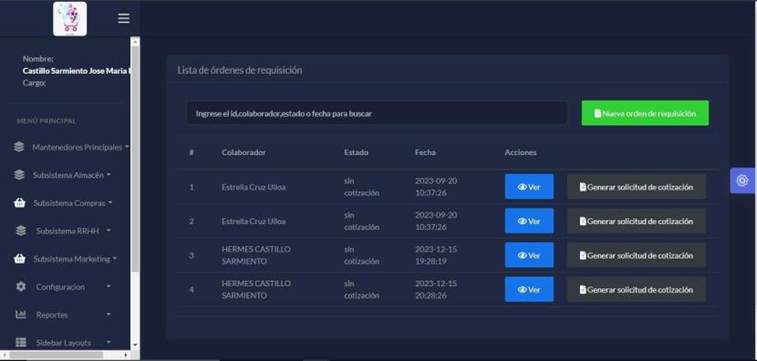757x361 pixels.
Task: Expand Subsistema Compras dropdown arrow
Action: [x=110, y=203]
